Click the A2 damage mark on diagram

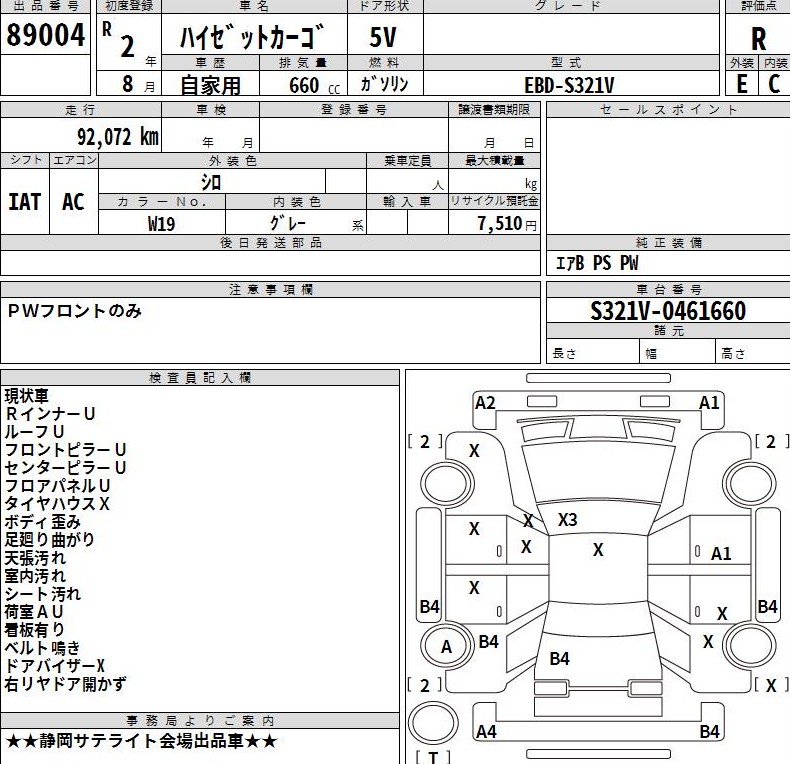pos(486,403)
